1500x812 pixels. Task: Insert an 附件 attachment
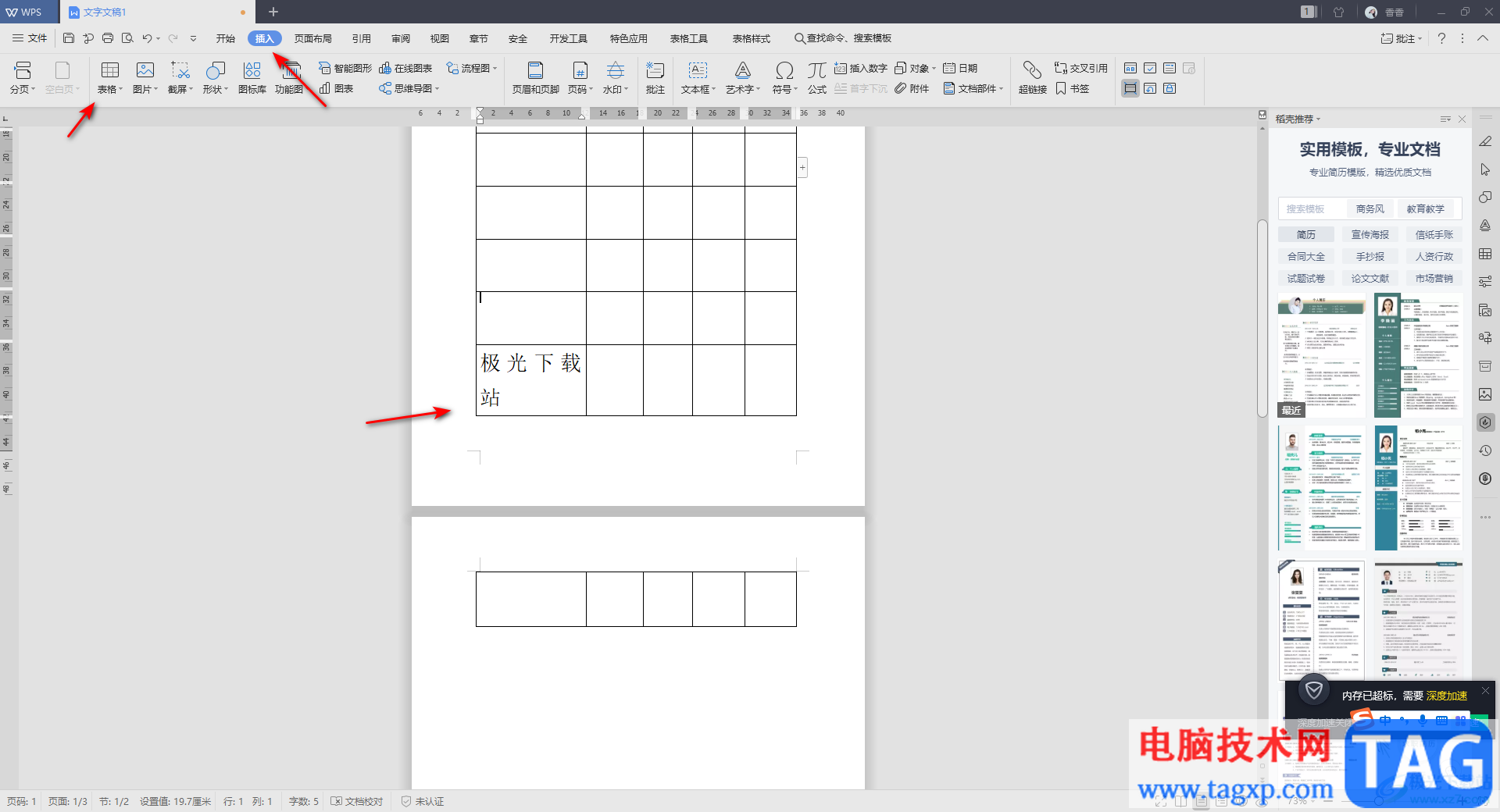[x=912, y=89]
